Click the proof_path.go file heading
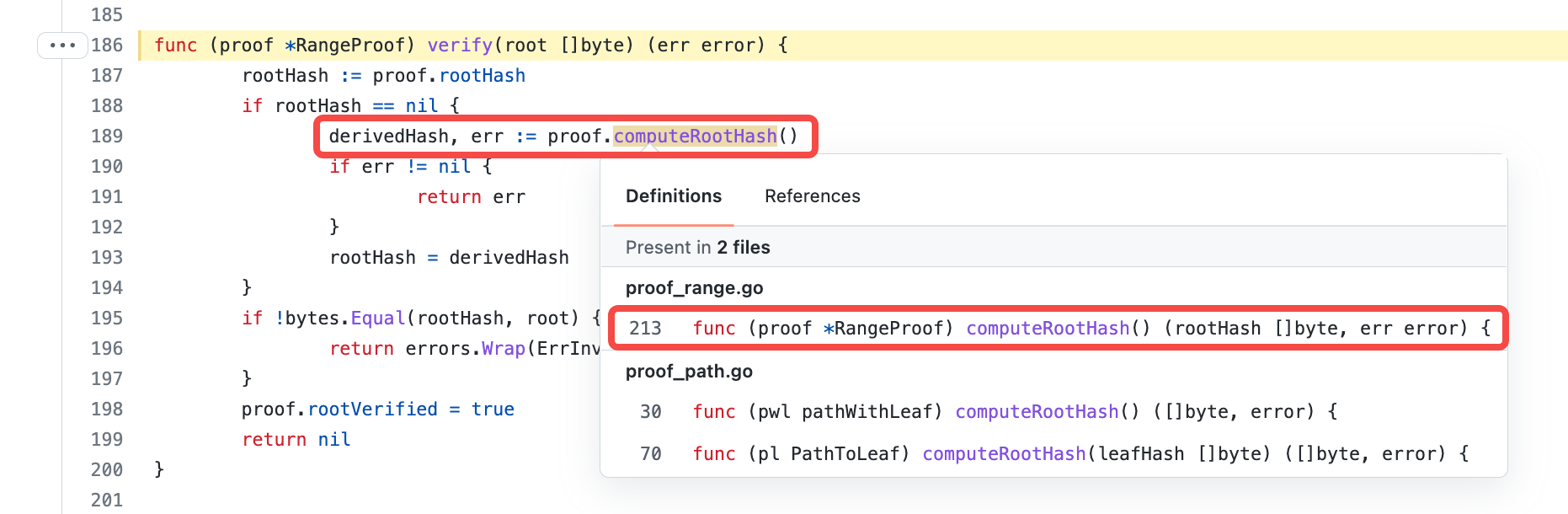 689,372
